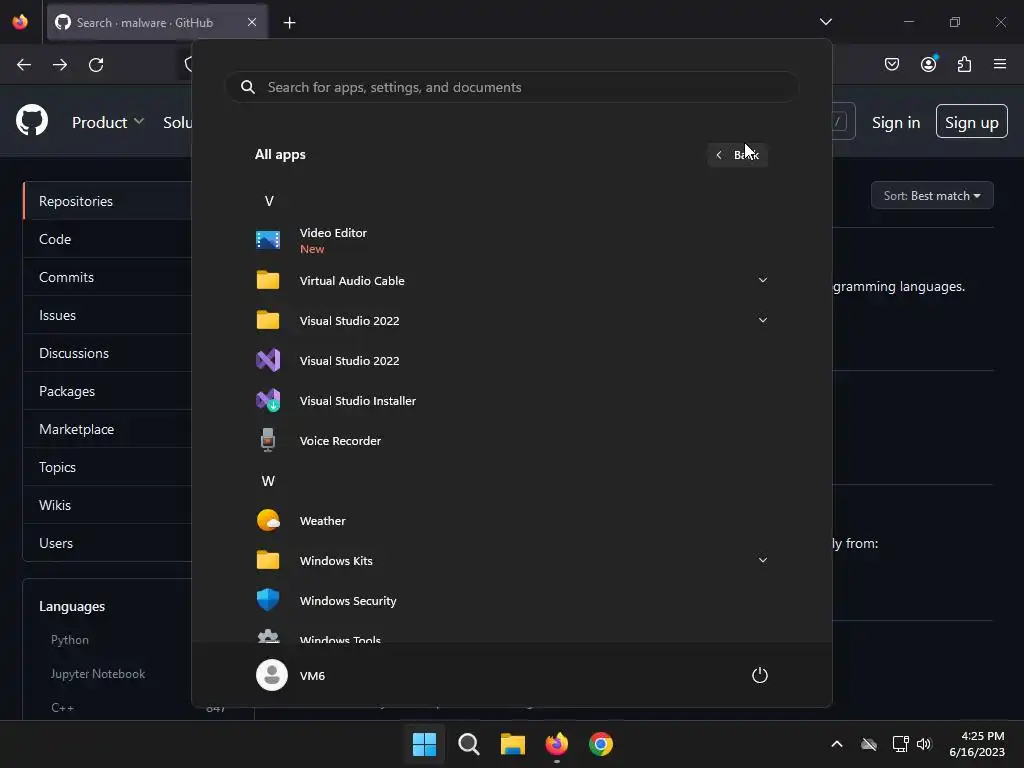Launch Windows Security shield icon

pos(268,600)
